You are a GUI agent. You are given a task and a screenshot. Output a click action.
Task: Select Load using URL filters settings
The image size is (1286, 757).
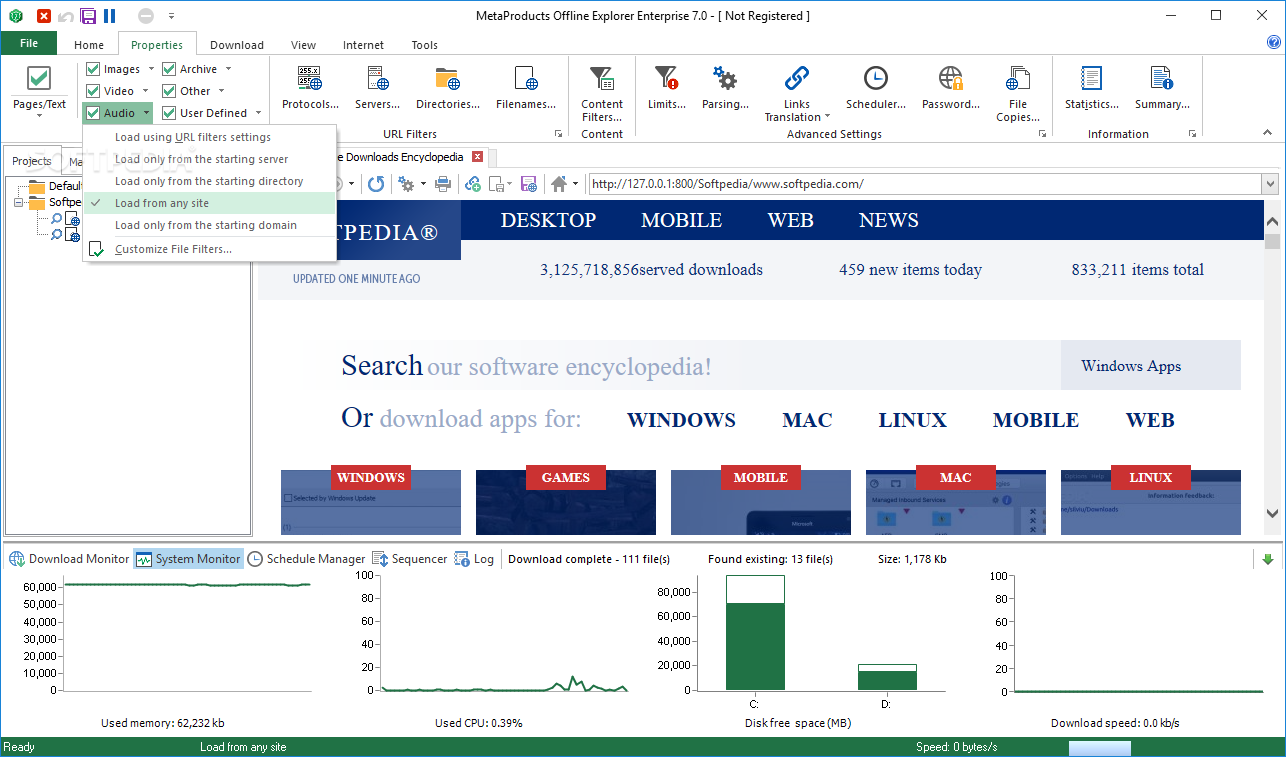pos(210,137)
